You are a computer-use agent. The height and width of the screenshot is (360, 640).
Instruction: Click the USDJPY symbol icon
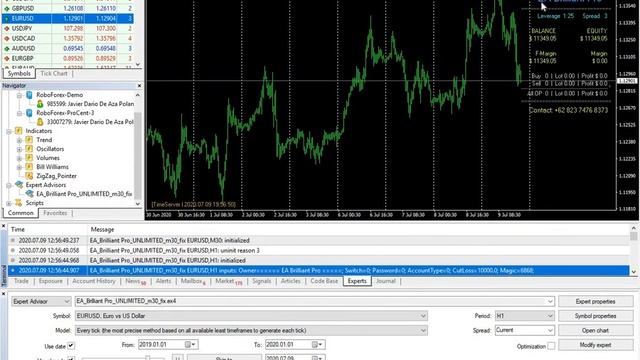pyautogui.click(x=7, y=29)
